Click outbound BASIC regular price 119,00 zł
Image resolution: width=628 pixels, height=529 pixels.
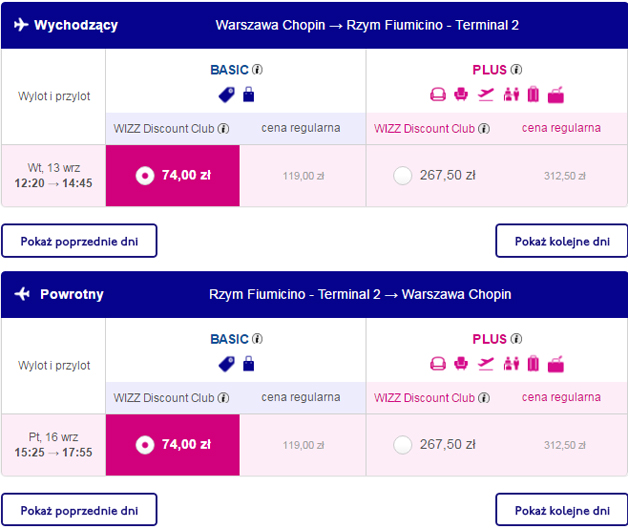pyautogui.click(x=303, y=176)
